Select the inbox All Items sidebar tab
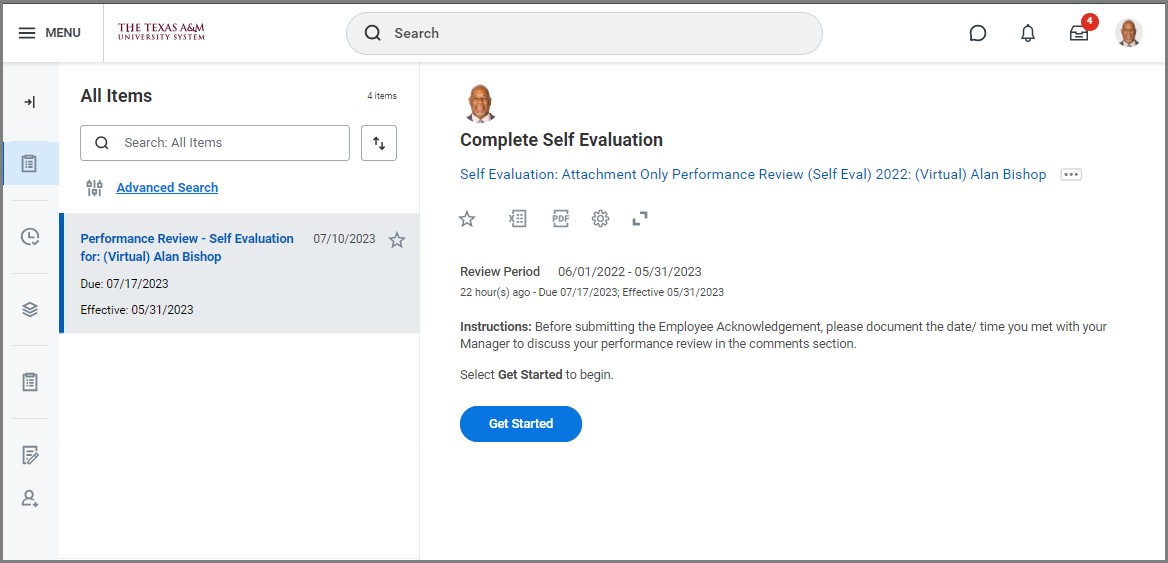 click(30, 163)
